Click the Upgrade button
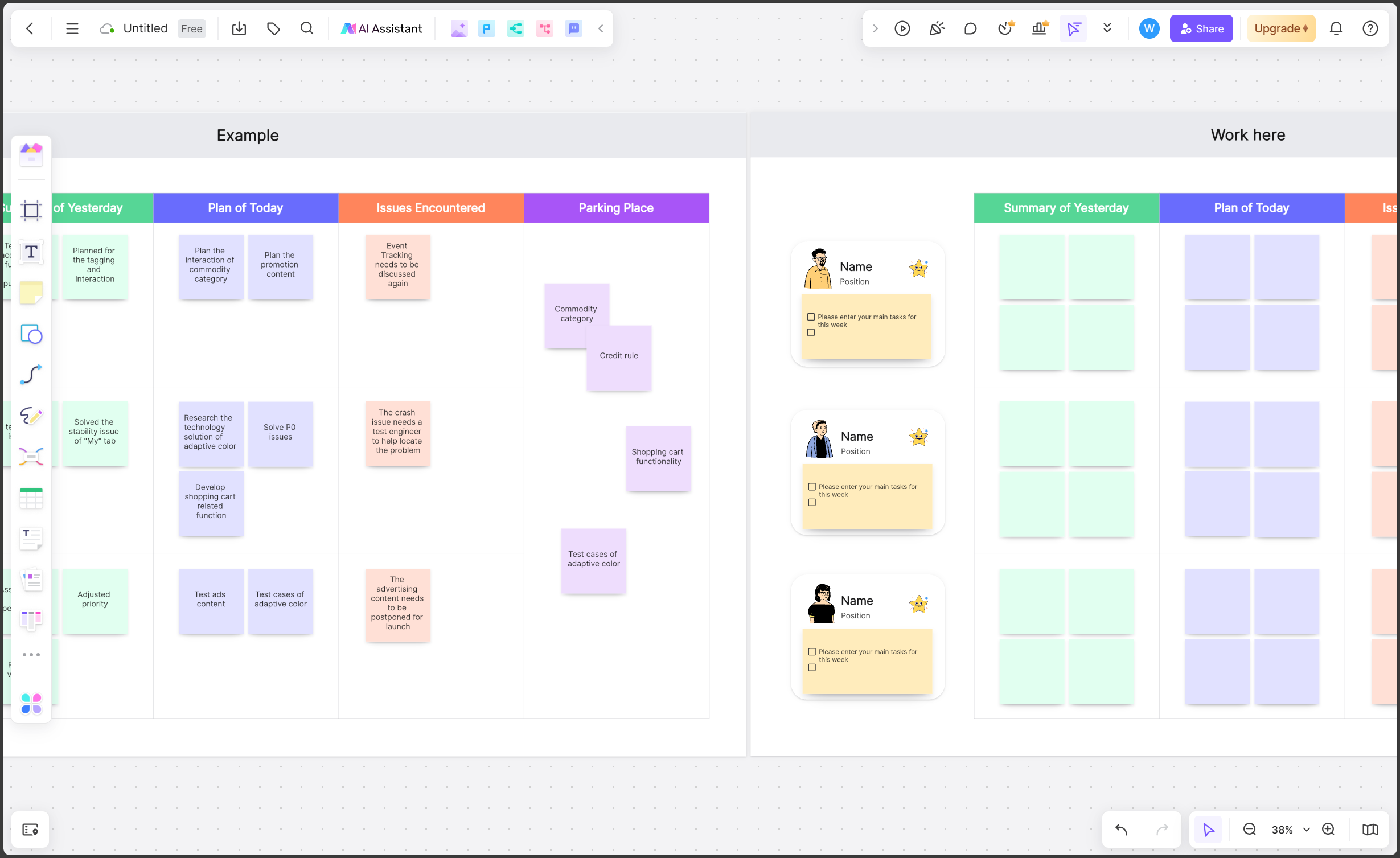This screenshot has width=1400, height=858. pyautogui.click(x=1281, y=28)
